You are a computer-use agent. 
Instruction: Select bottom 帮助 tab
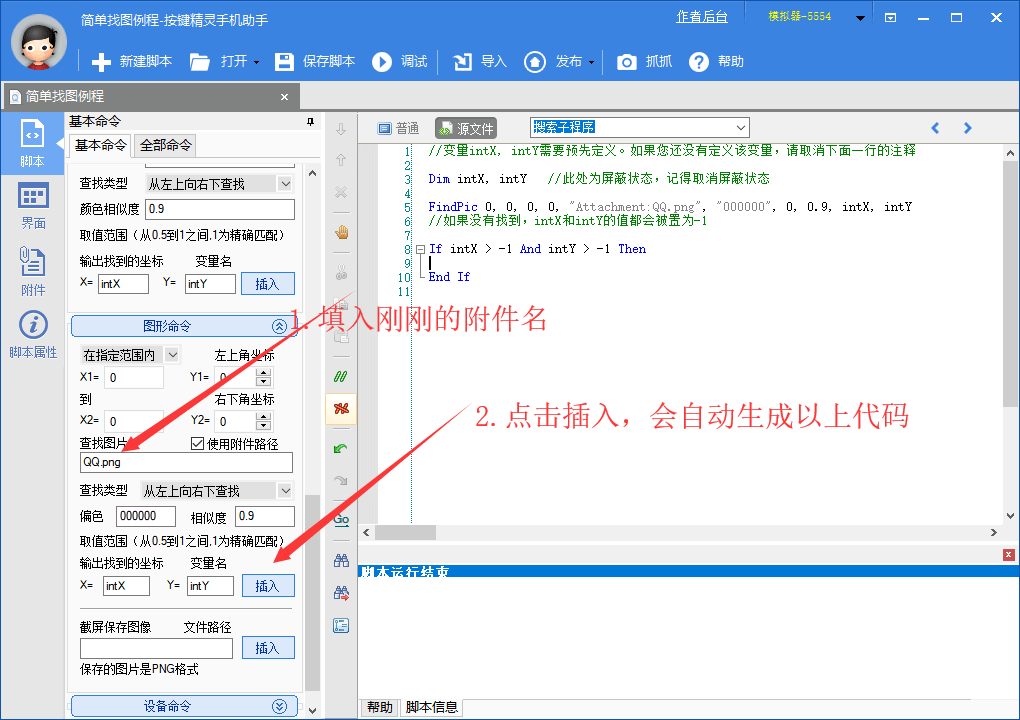[x=379, y=707]
